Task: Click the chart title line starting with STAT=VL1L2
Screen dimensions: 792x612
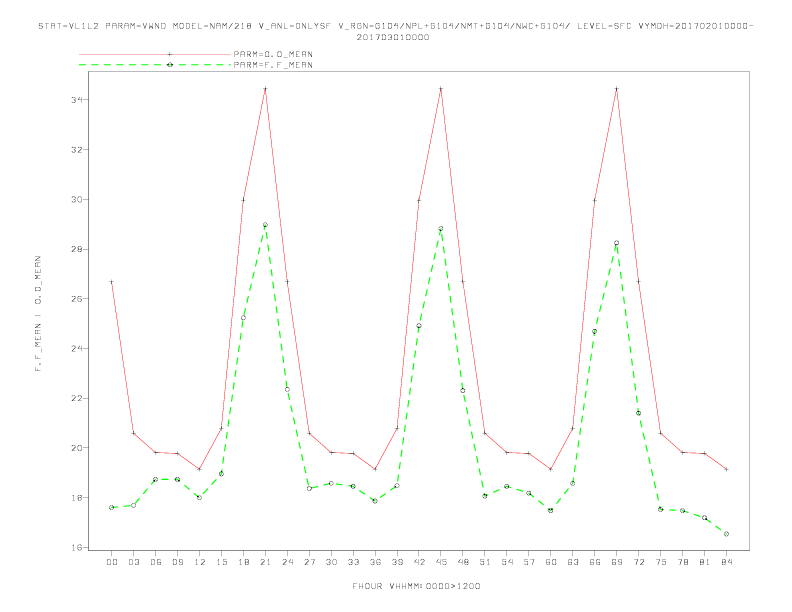Action: [x=395, y=26]
